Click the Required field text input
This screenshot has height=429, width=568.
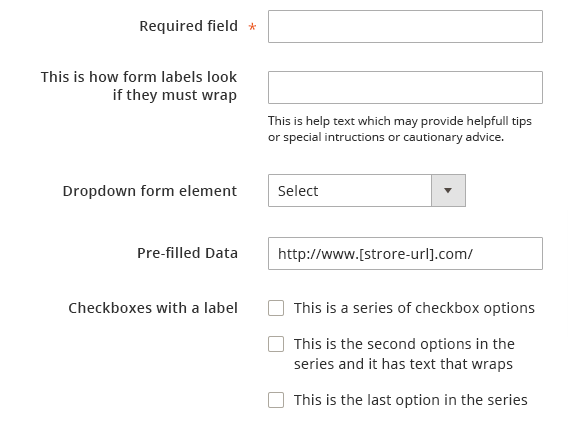click(405, 26)
